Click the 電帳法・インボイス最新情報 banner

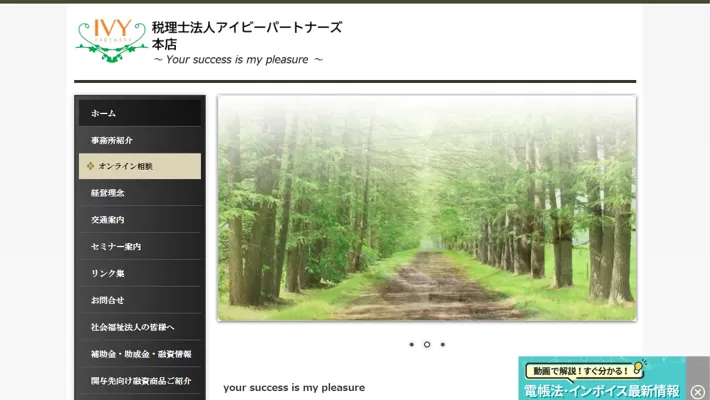(x=601, y=389)
